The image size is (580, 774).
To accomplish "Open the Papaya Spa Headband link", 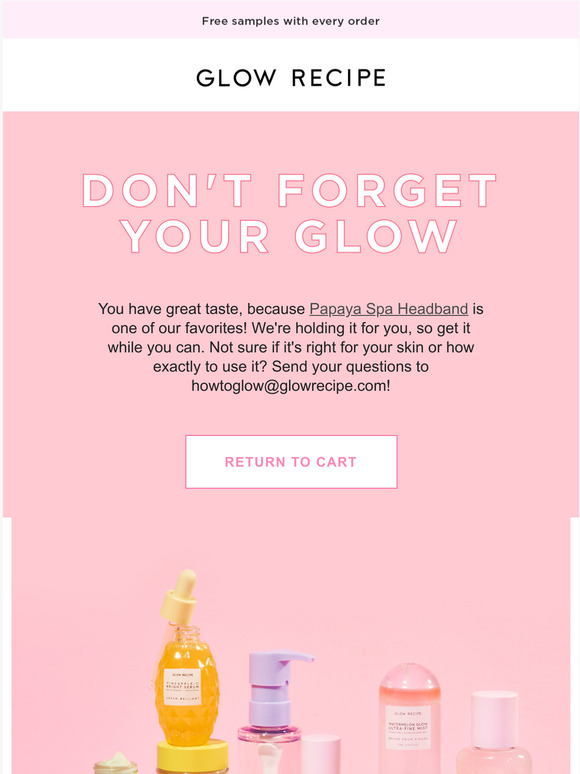I will pyautogui.click(x=388, y=309).
